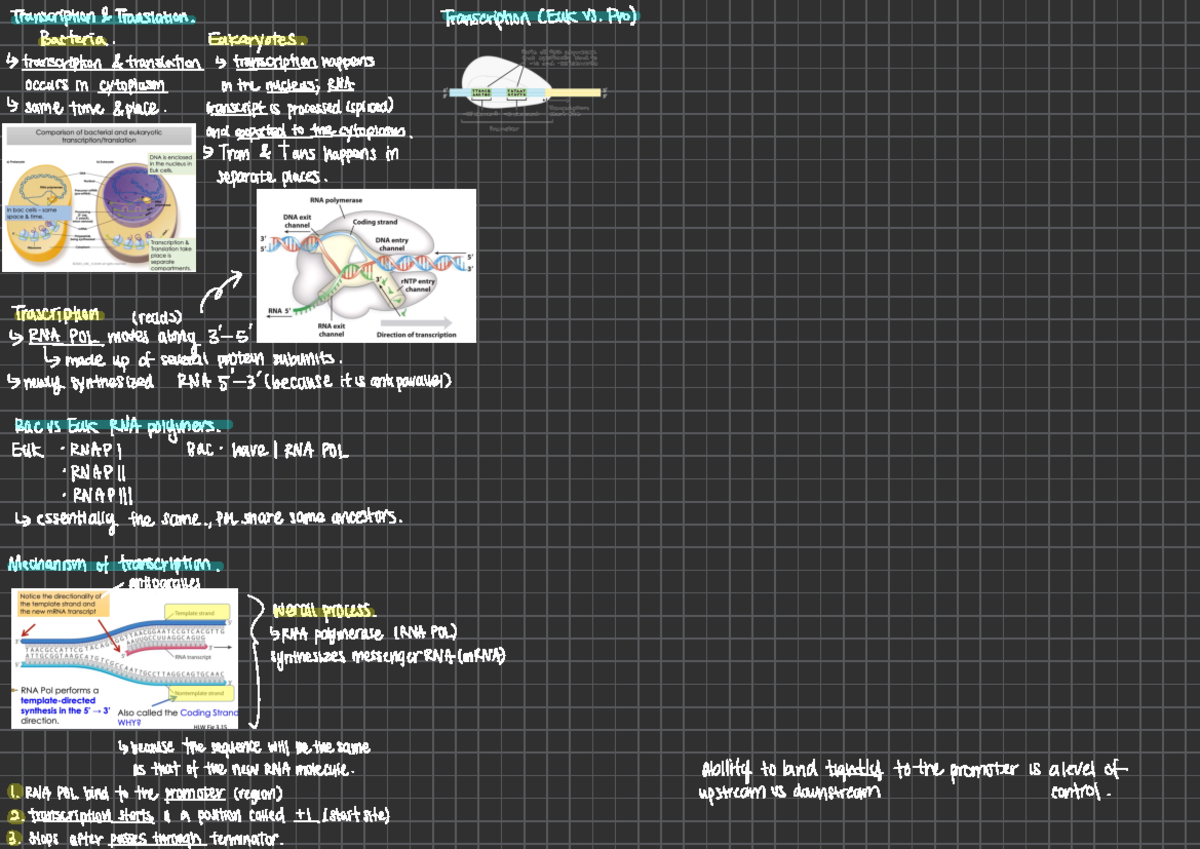
Task: Click the highlighted 'overall process' label
Action: click(x=322, y=610)
